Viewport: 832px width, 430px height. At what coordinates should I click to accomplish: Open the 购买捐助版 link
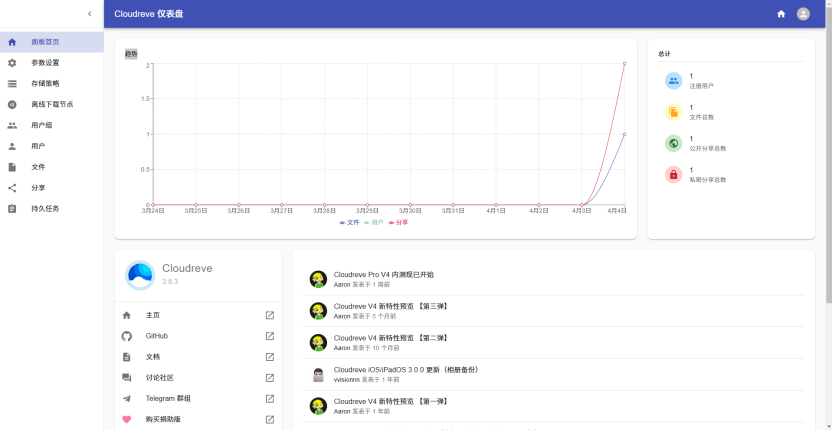pos(198,419)
